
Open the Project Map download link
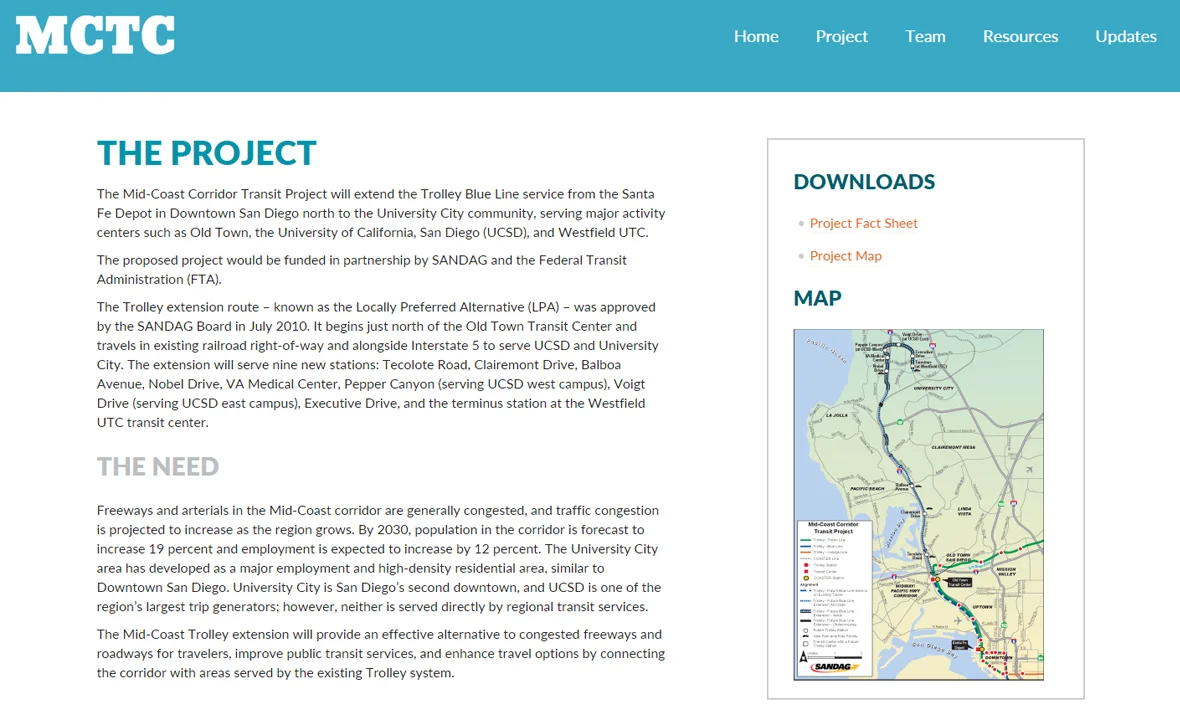coord(845,256)
